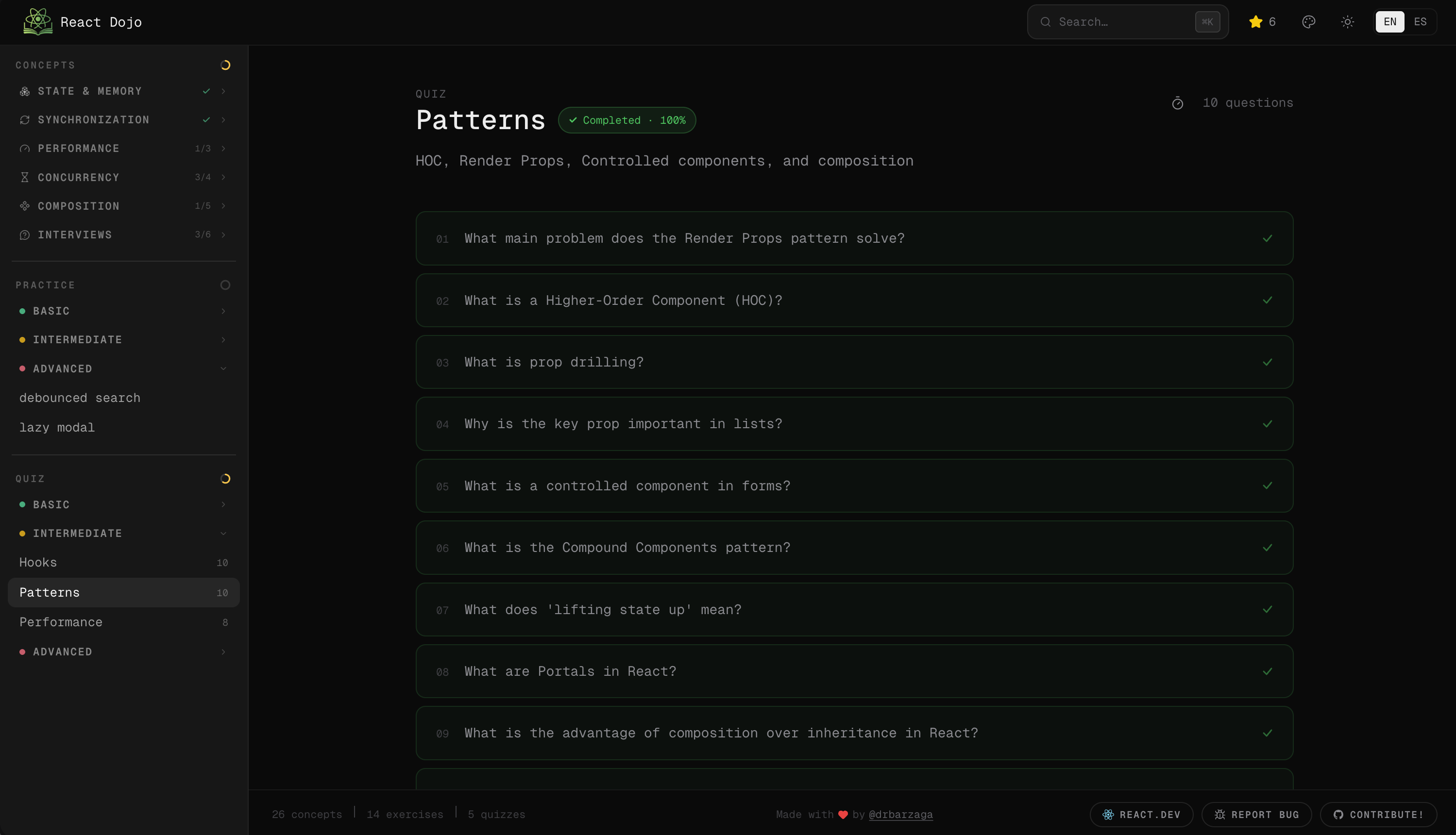Open question 03 about prop drilling

tap(854, 363)
